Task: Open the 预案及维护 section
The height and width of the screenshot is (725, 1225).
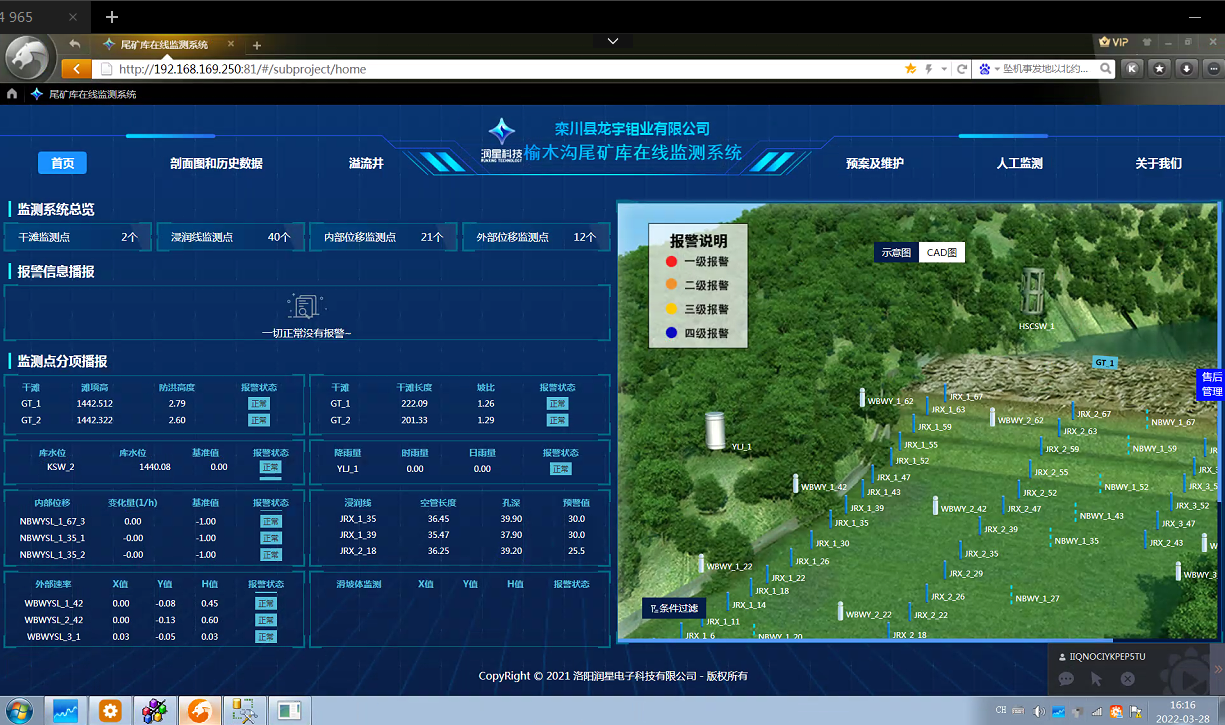Action: point(874,163)
